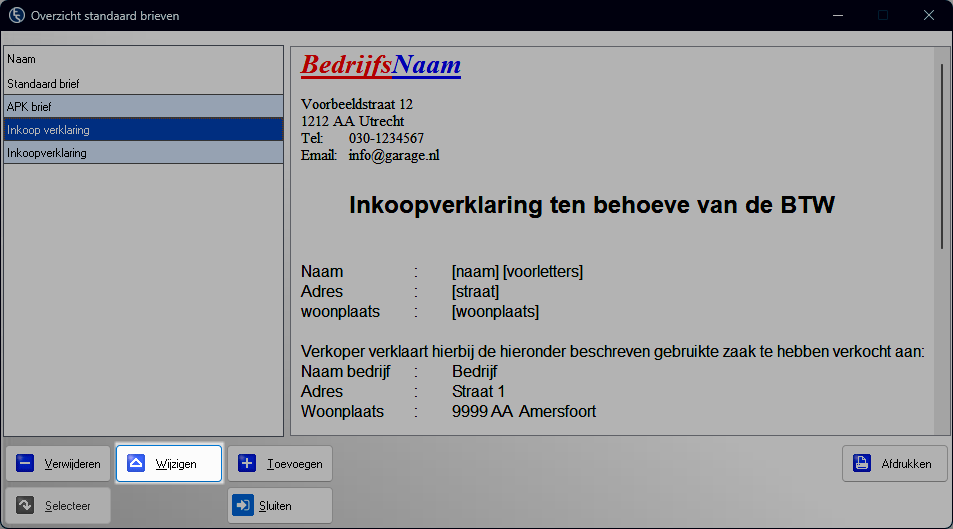Click the BedrijfsNaam logo text

coord(381,66)
